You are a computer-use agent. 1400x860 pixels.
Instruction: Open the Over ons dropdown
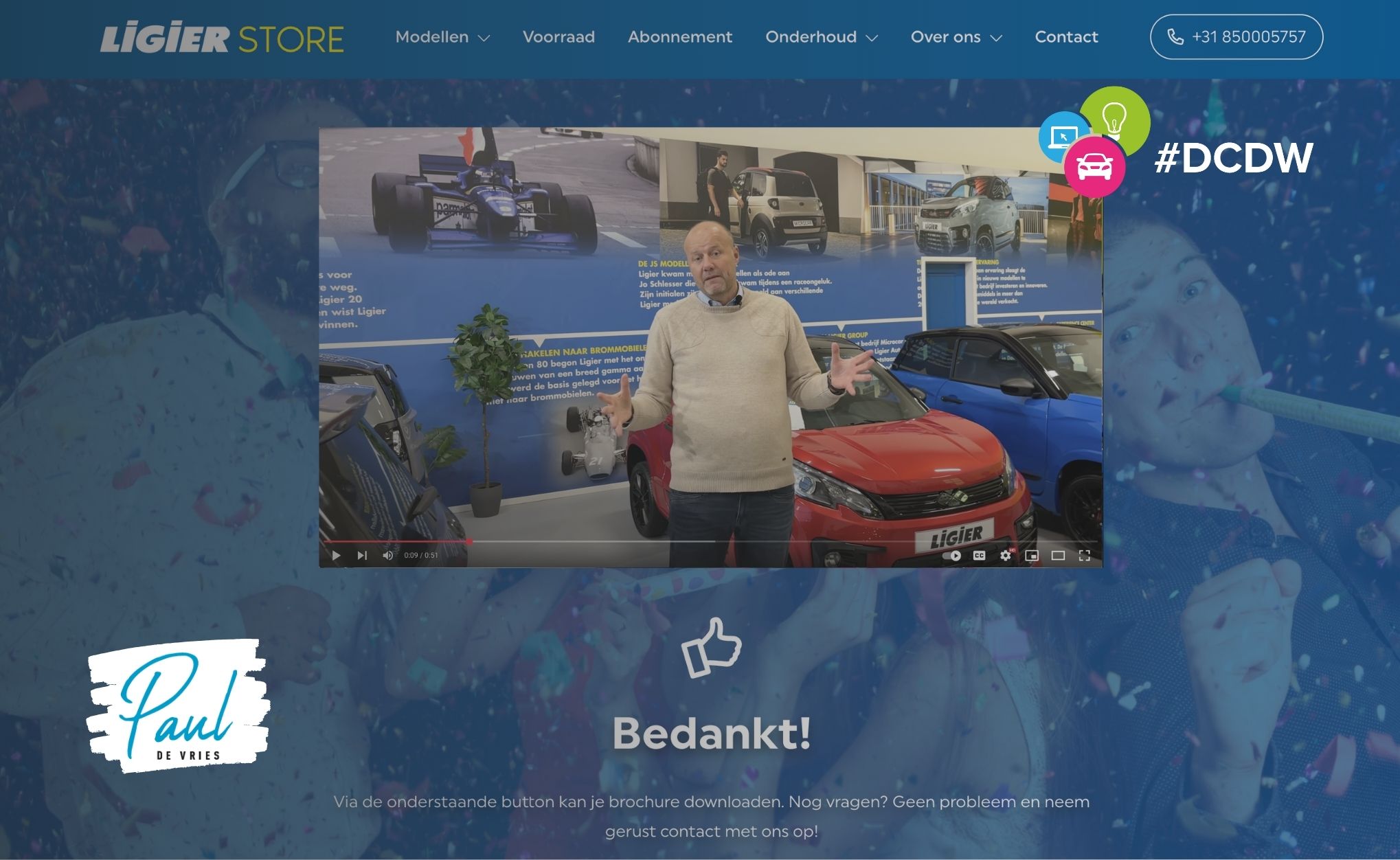956,37
